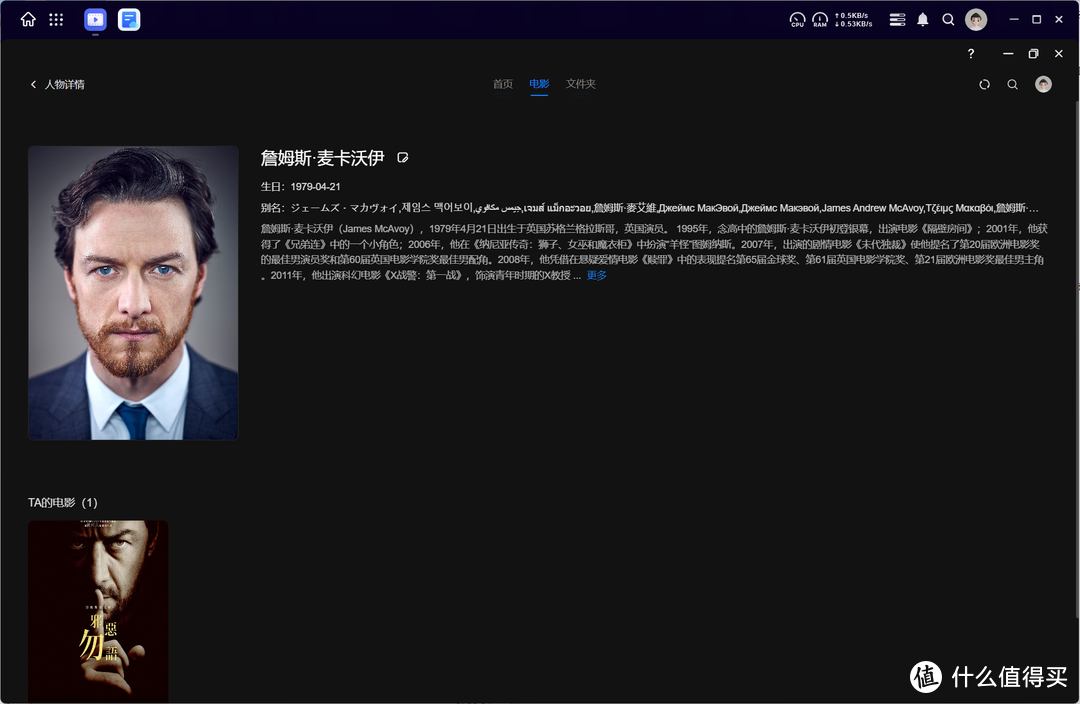This screenshot has height=704, width=1080.
Task: Open search inside the movie app
Action: coord(1012,85)
